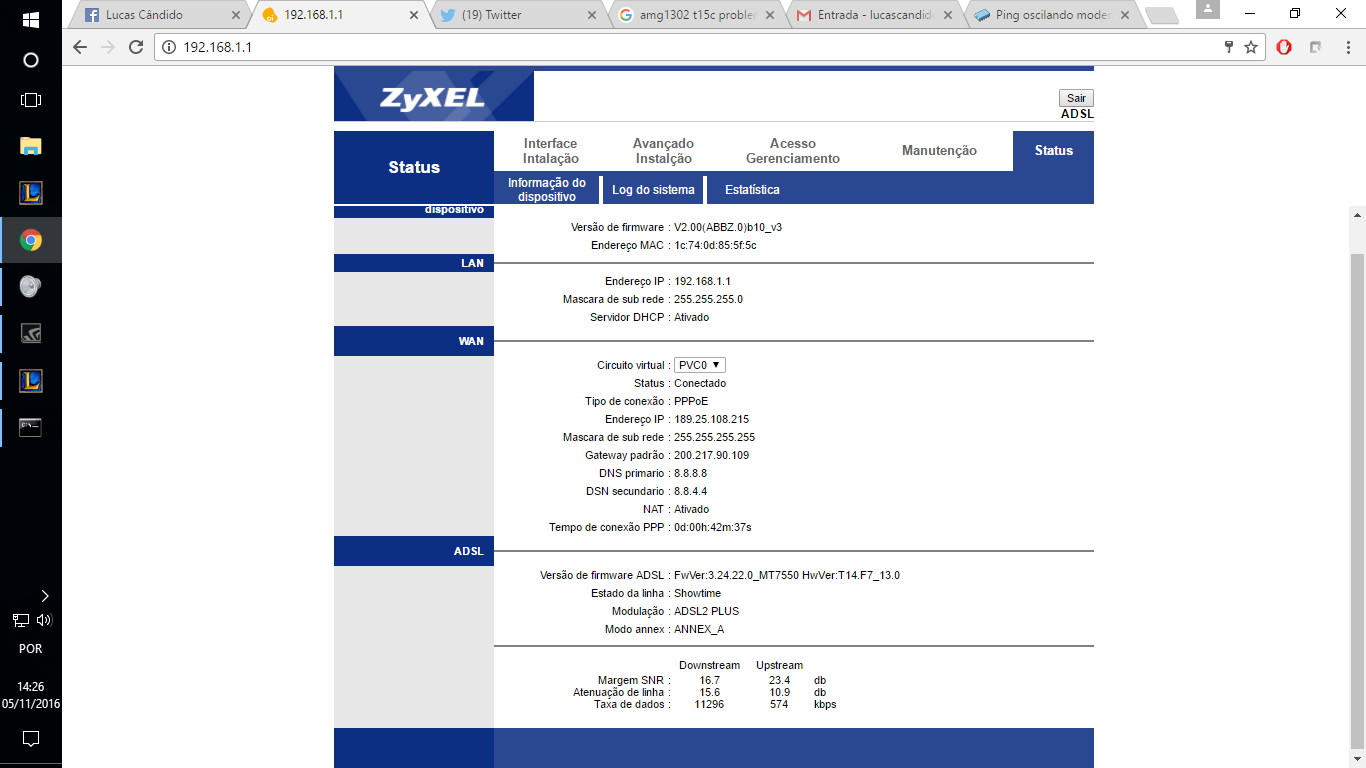Viewport: 1366px width, 768px height.
Task: Show hidden system tray icons chevron
Action: 44,596
